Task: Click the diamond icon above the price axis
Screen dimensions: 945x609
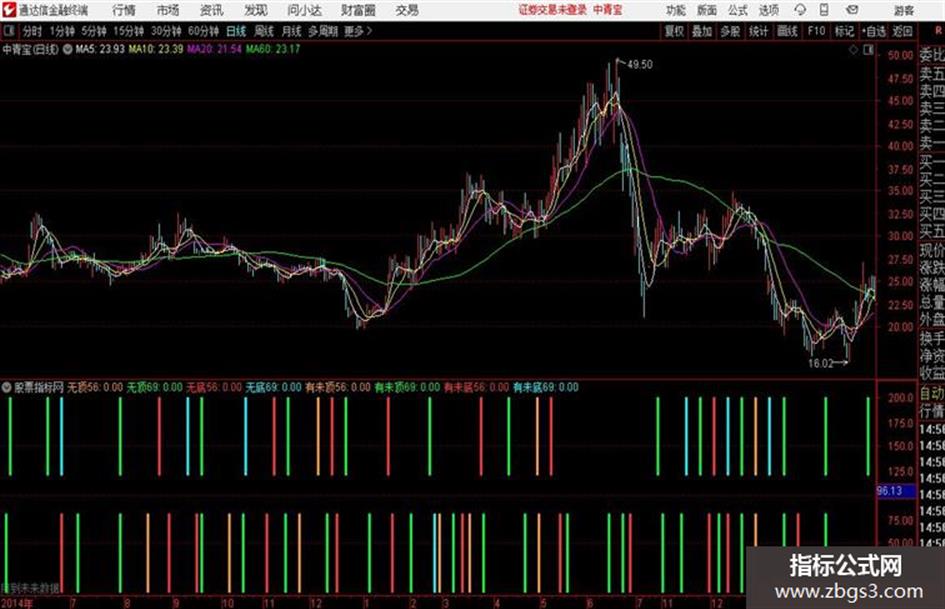Action: [x=853, y=50]
